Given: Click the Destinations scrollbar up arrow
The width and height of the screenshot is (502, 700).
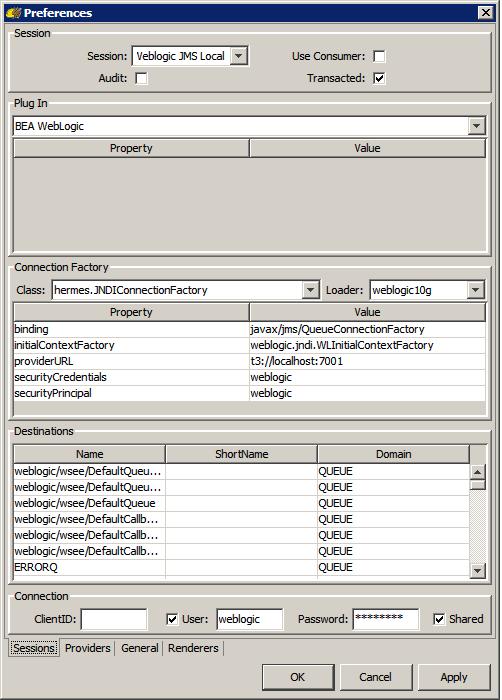Looking at the screenshot, I should pos(478,471).
